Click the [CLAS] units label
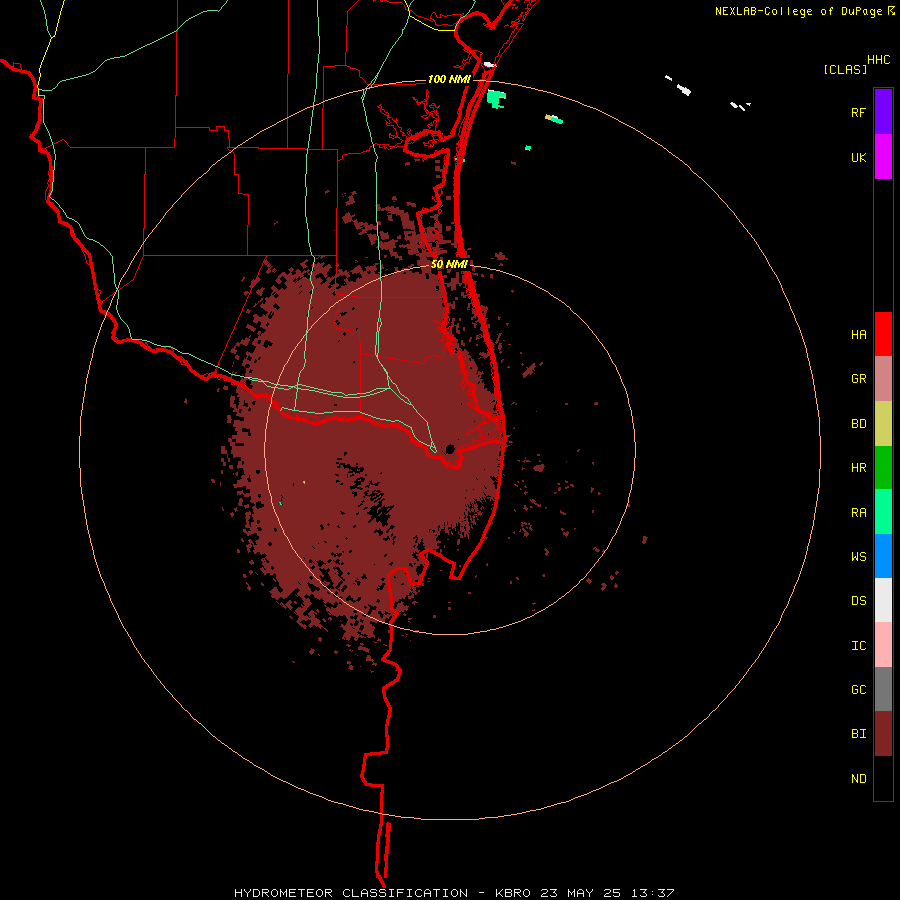Screen dimensions: 900x900 click(845, 70)
